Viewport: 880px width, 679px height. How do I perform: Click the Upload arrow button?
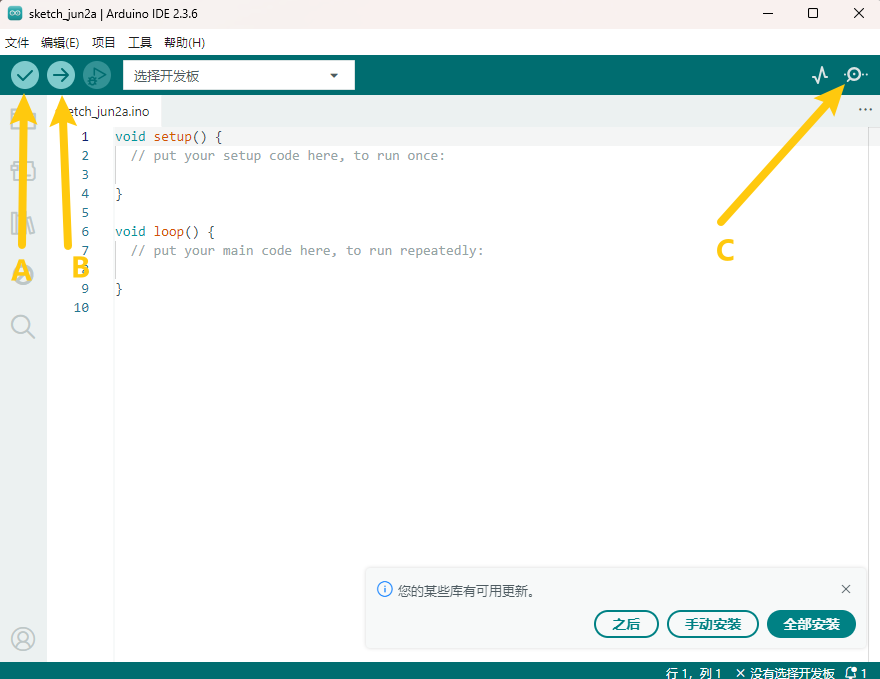click(x=61, y=75)
